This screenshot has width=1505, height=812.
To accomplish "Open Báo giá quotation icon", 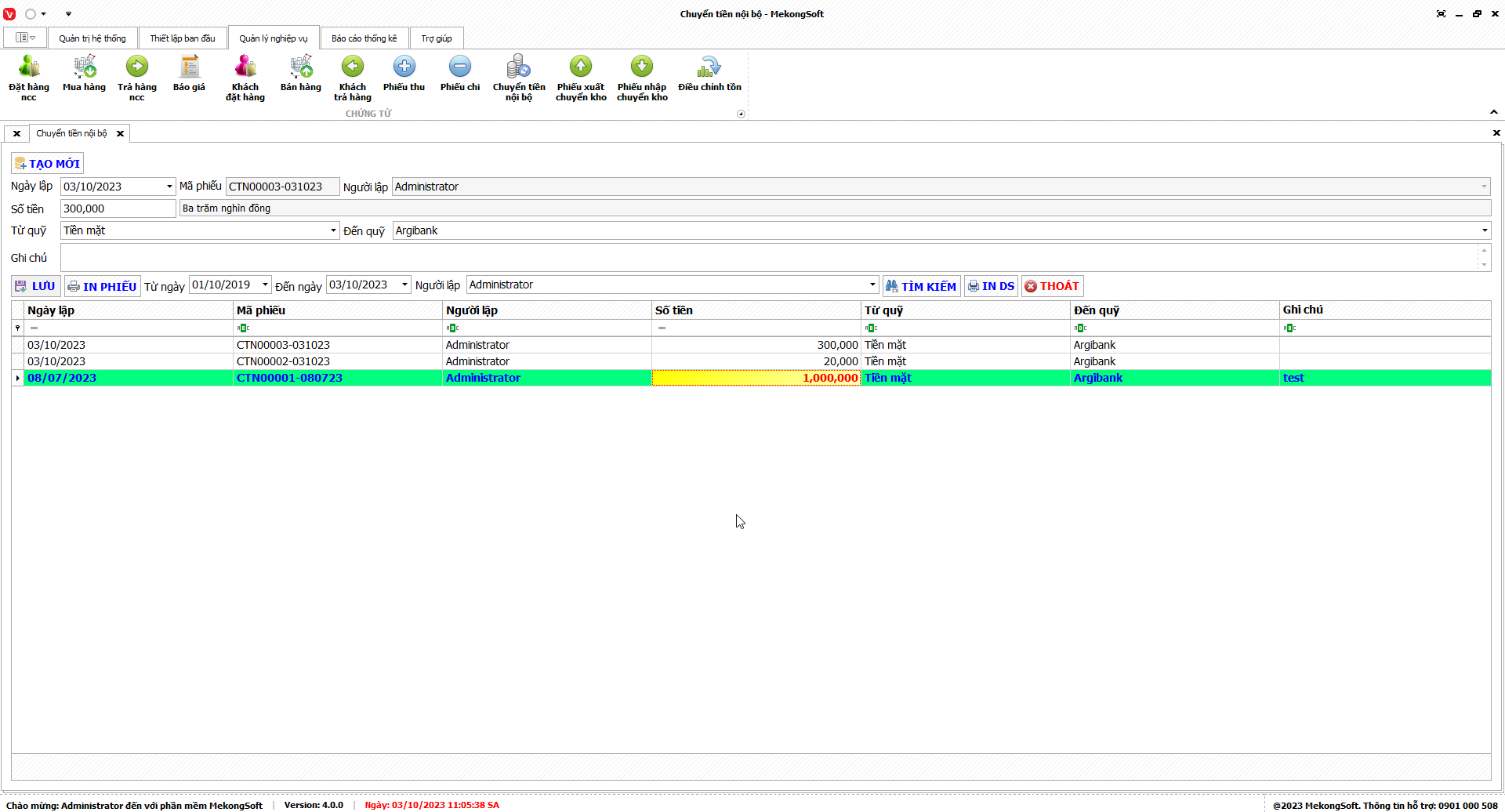I will [189, 67].
